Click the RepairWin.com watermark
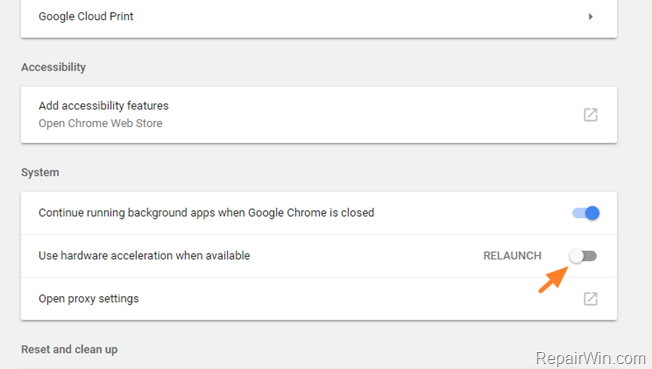 [x=590, y=358]
